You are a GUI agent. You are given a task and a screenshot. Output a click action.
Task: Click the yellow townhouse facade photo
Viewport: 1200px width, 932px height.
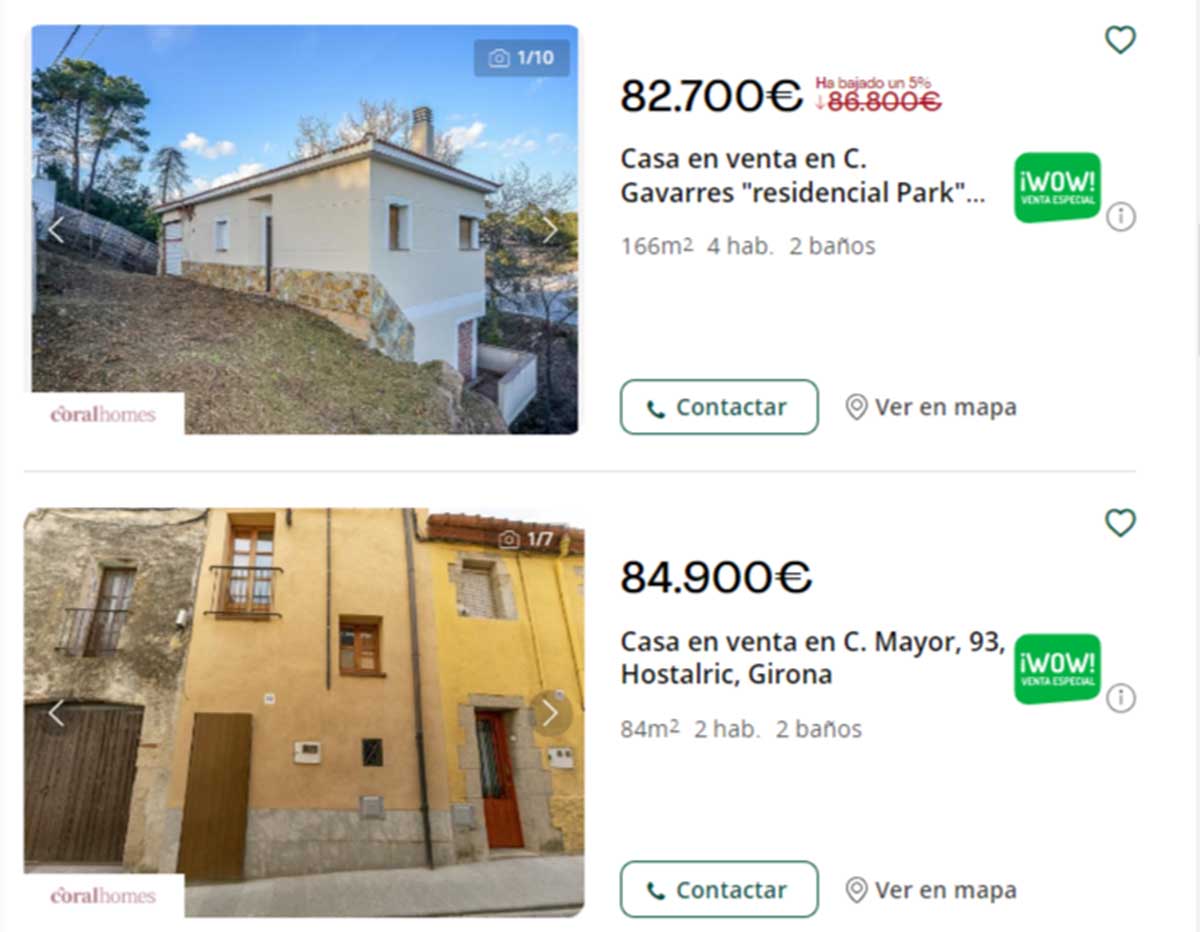304,712
